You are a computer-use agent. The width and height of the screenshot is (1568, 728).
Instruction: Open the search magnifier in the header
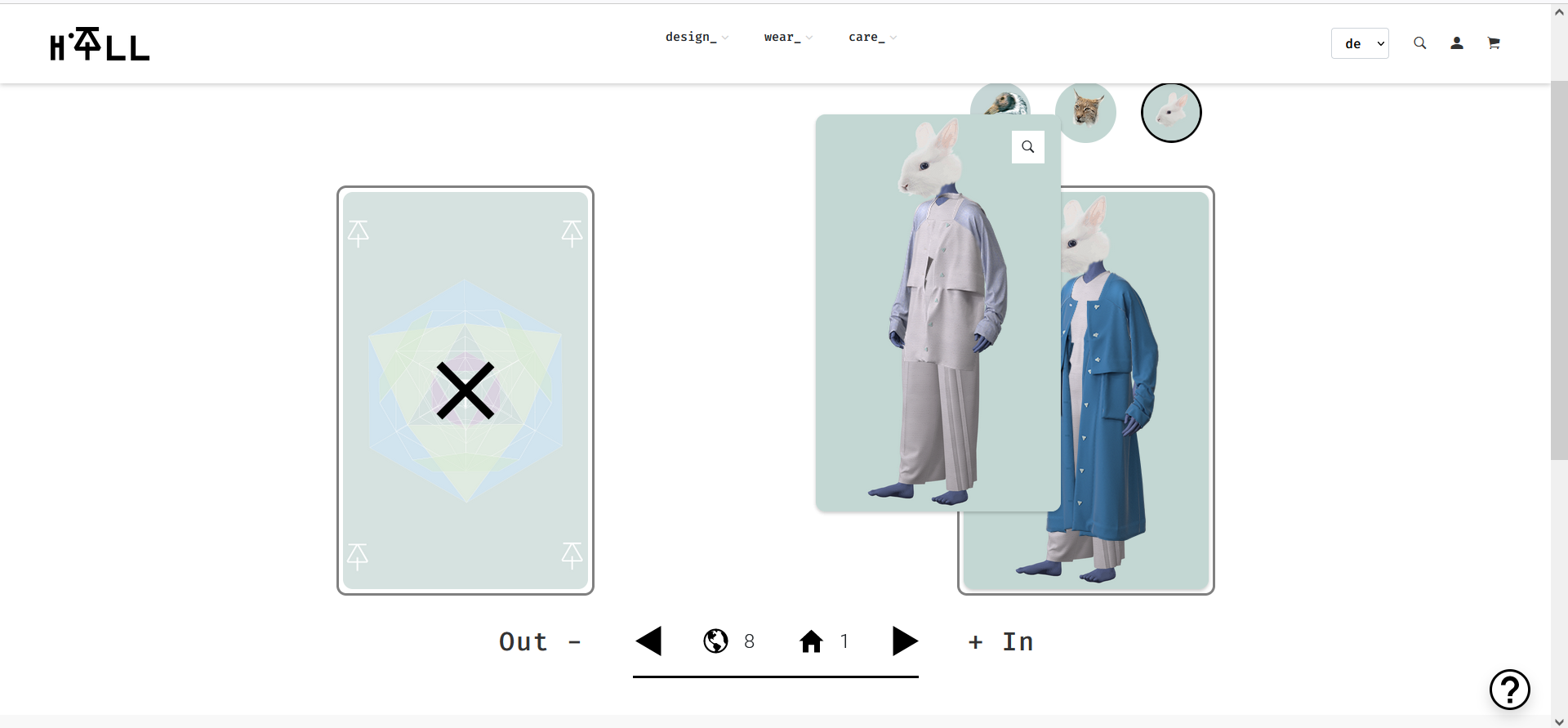(1420, 43)
